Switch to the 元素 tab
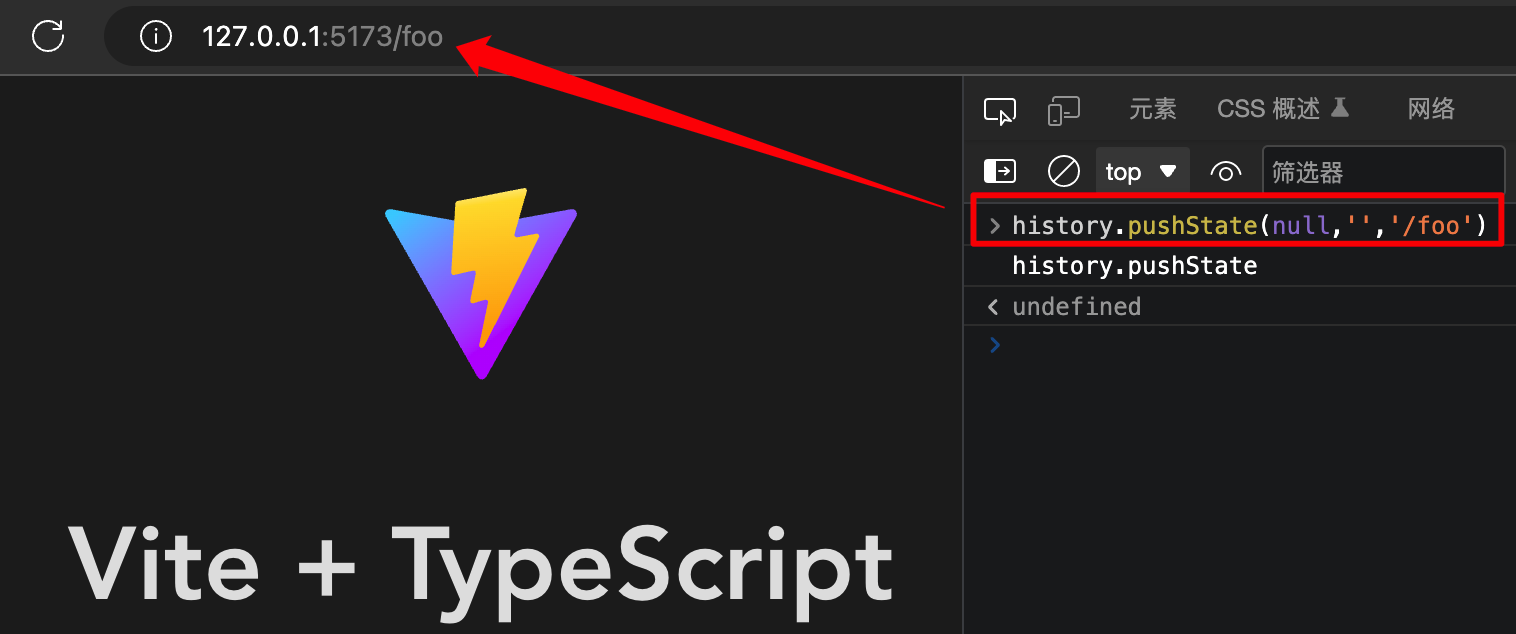Image resolution: width=1516 pixels, height=634 pixels. point(1153,110)
